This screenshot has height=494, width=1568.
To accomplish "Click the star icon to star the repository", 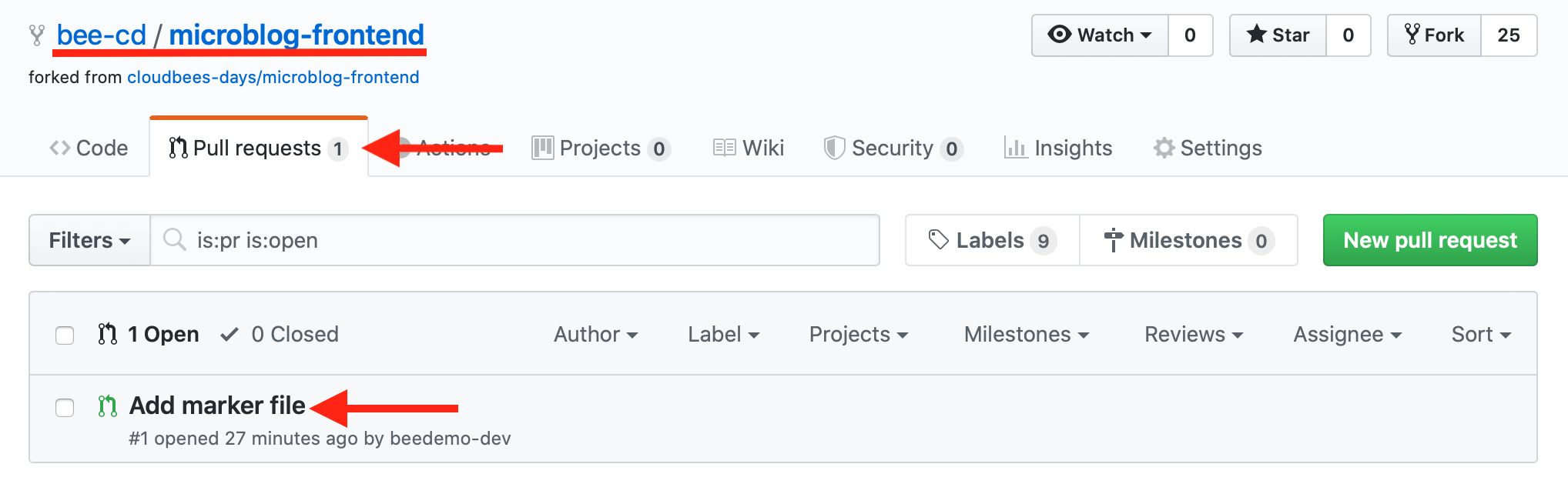I will pos(1256,34).
